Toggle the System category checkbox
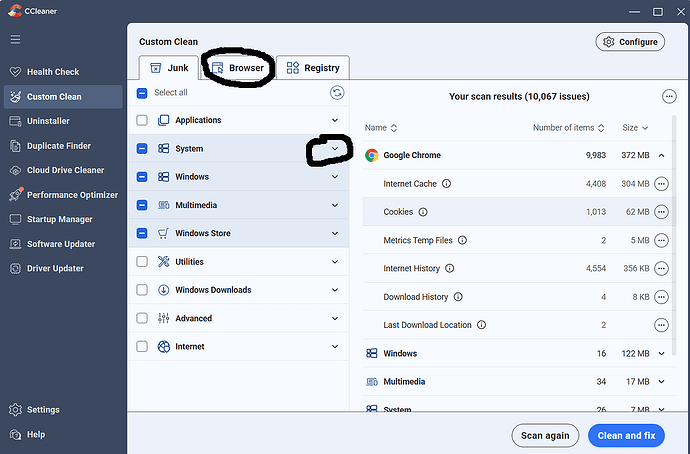The width and height of the screenshot is (690, 454). (142, 149)
